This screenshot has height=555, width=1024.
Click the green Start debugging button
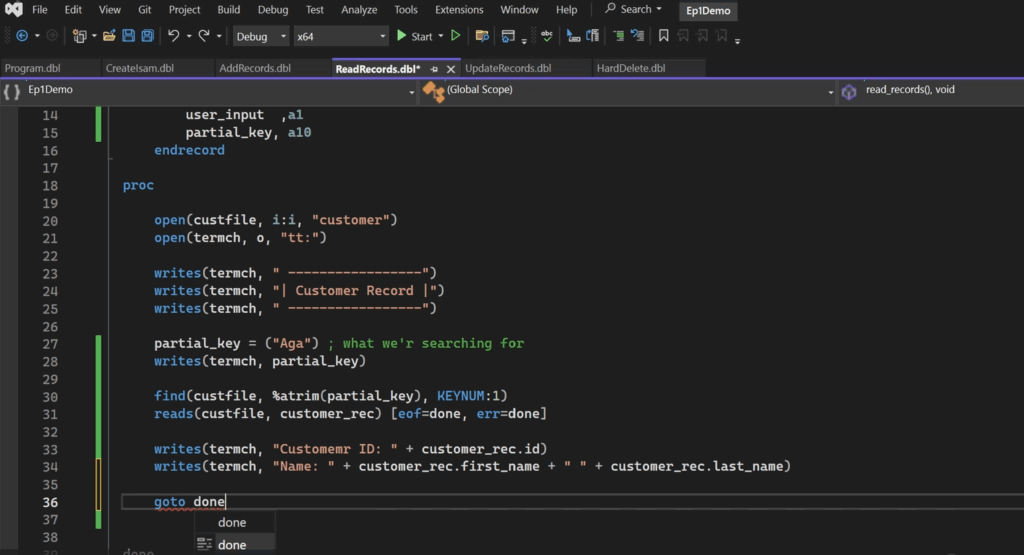414,36
